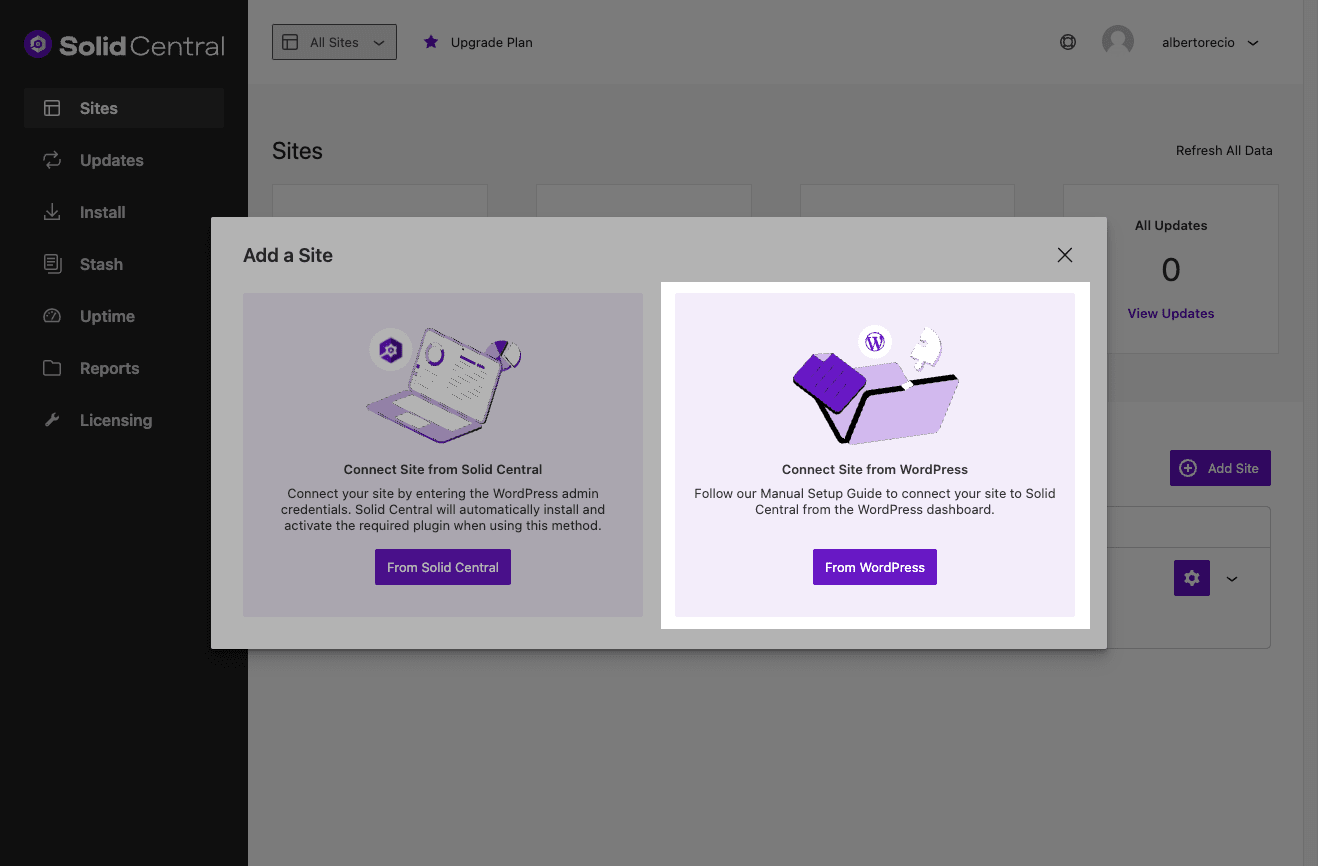Click the Stash document icon

pos(52,264)
